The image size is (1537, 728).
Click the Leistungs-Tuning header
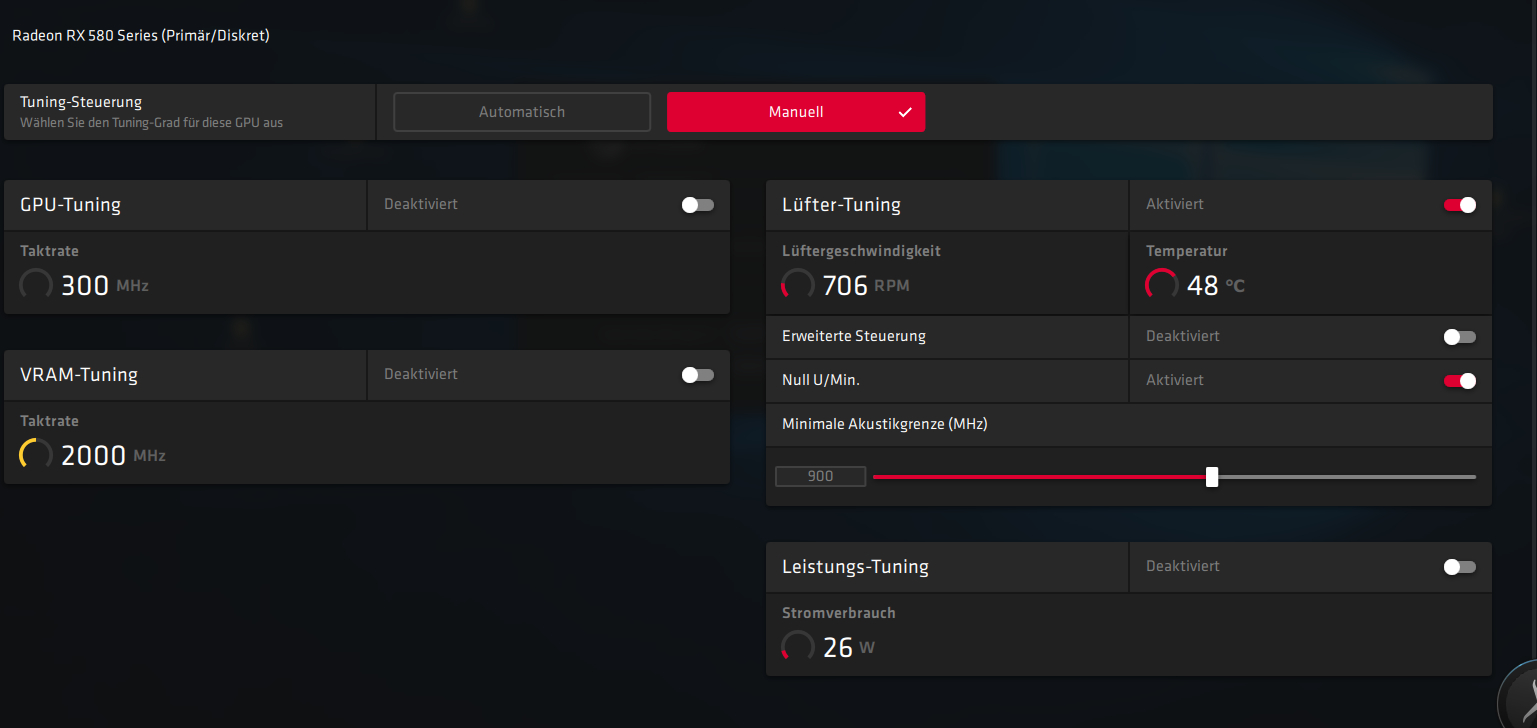click(x=855, y=567)
